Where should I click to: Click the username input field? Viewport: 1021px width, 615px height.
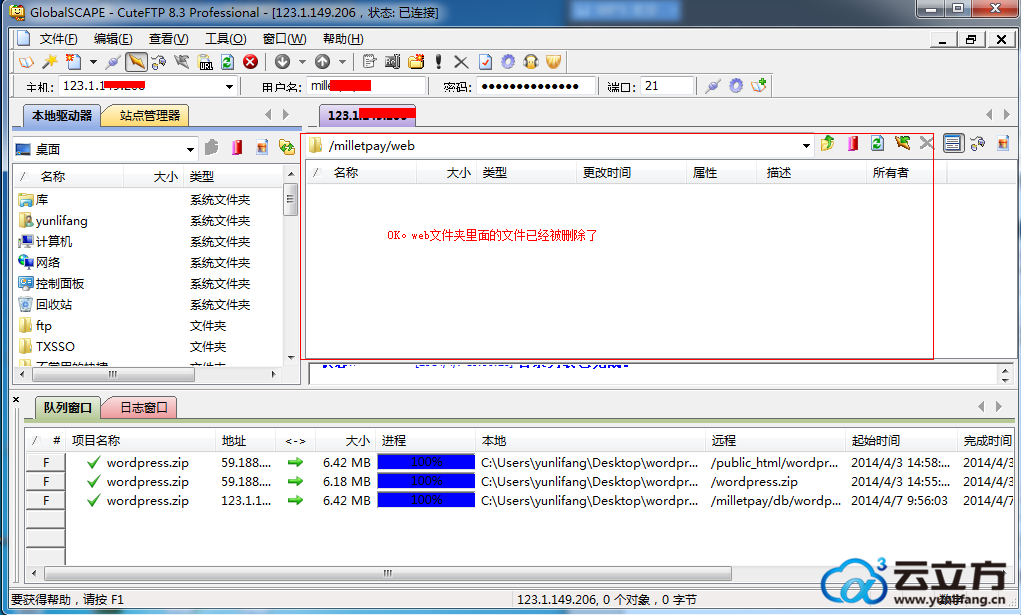[x=366, y=86]
